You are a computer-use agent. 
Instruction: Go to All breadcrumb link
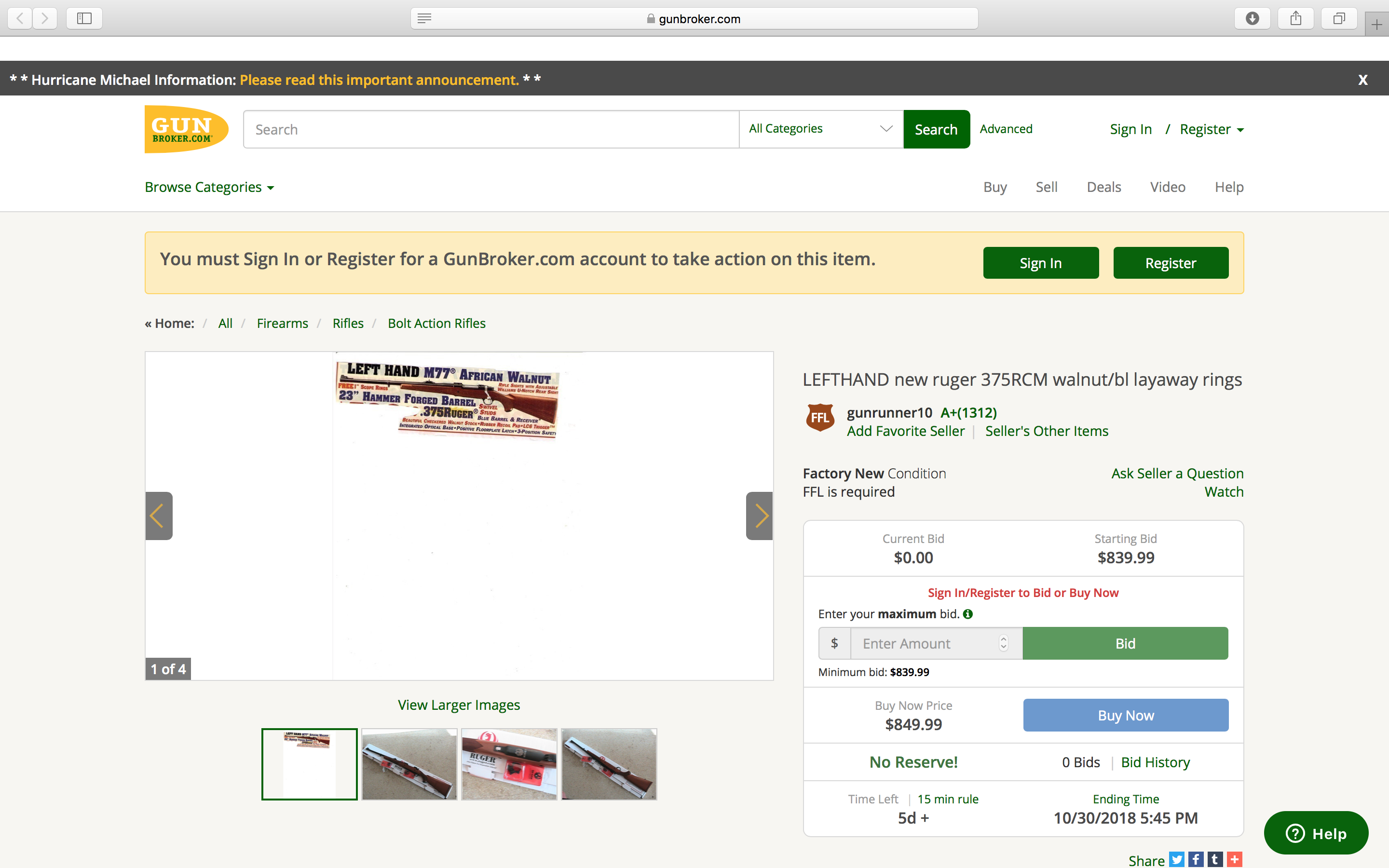pyautogui.click(x=225, y=323)
